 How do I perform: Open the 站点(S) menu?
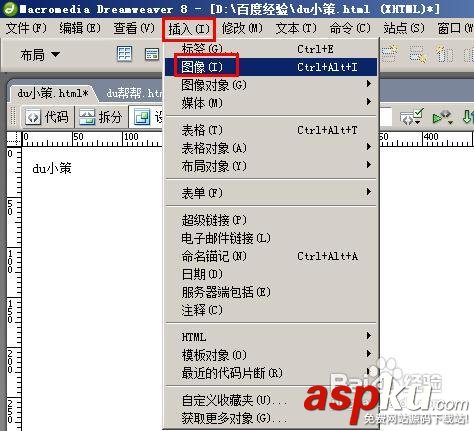tap(404, 28)
